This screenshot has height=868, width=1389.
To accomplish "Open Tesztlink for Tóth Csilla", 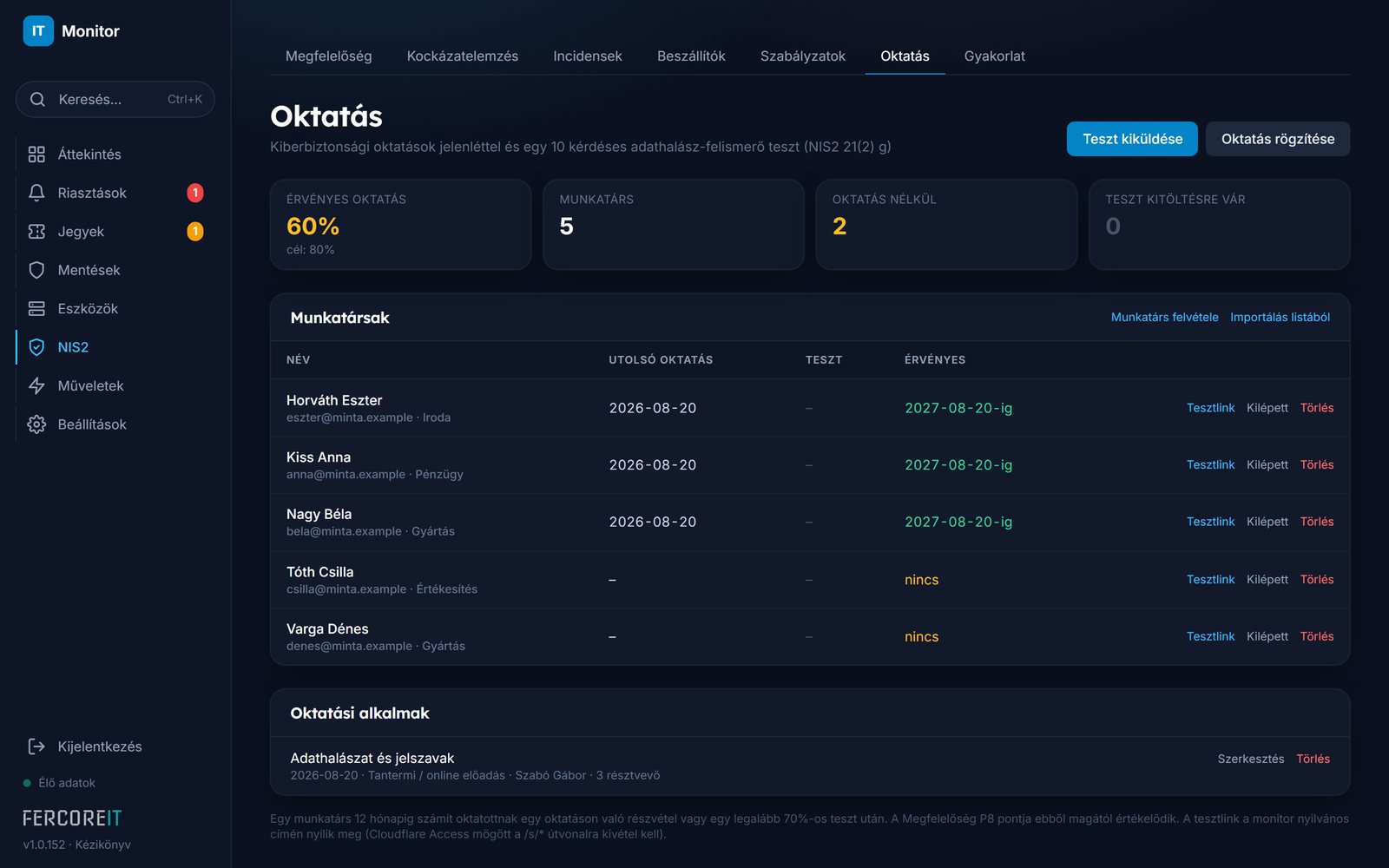I will tap(1210, 580).
